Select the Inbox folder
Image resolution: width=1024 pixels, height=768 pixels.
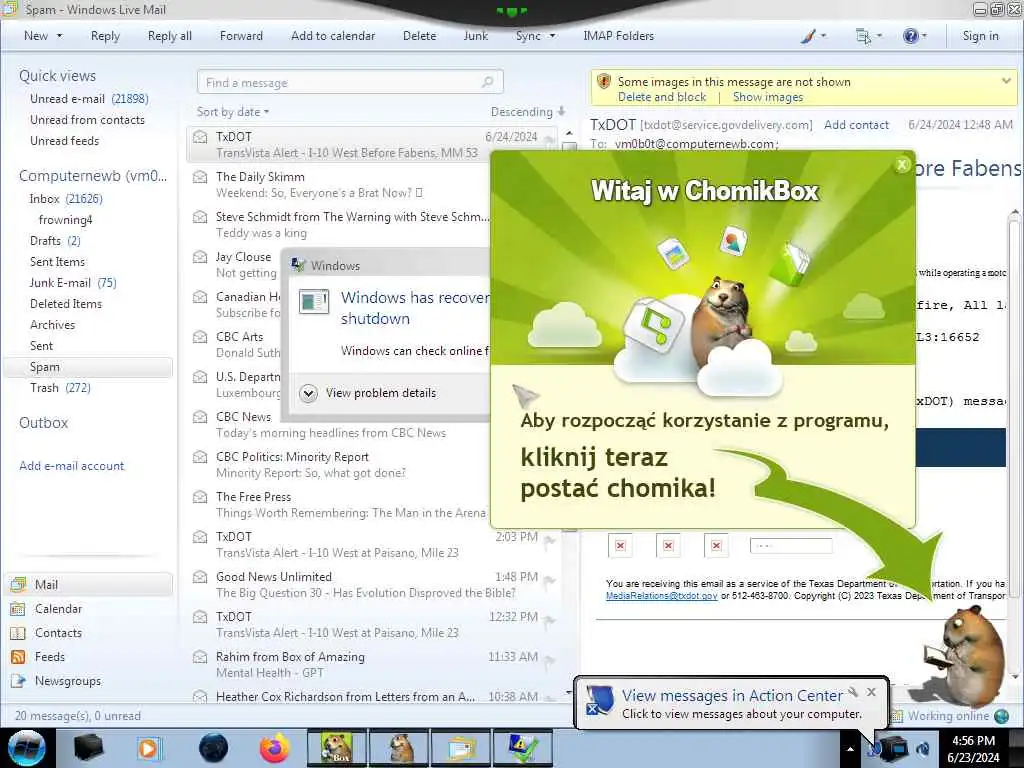coord(66,199)
